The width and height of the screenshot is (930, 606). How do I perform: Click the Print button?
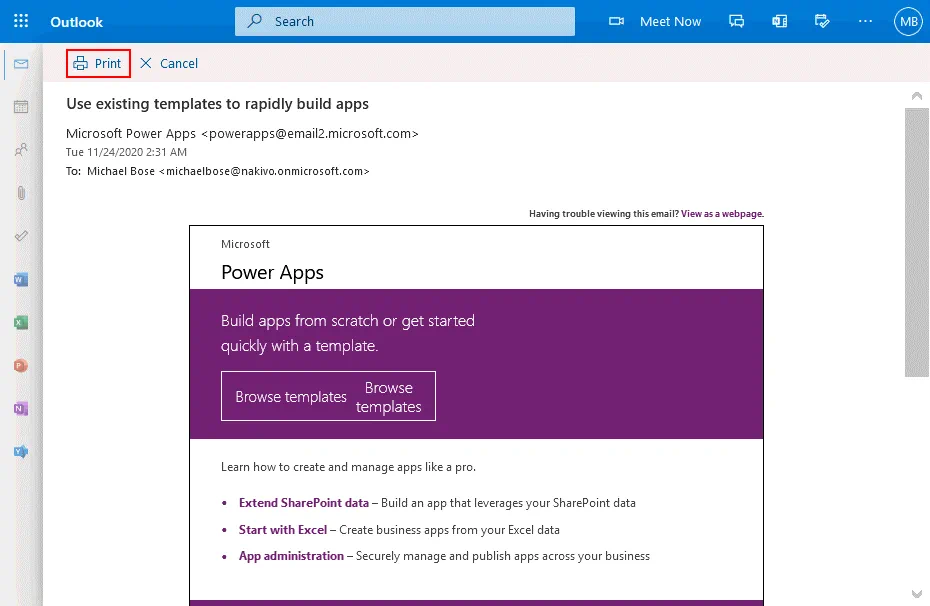pyautogui.click(x=98, y=63)
